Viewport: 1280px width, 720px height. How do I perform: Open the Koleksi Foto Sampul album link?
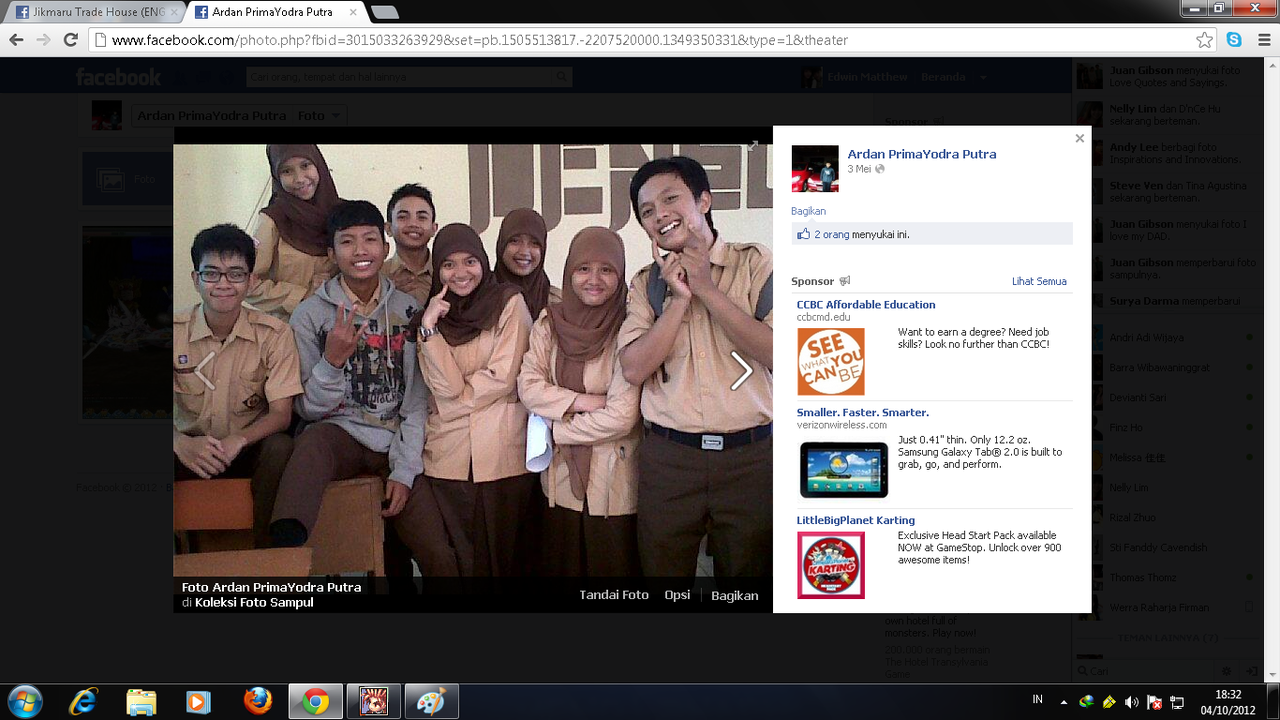pyautogui.click(x=254, y=603)
